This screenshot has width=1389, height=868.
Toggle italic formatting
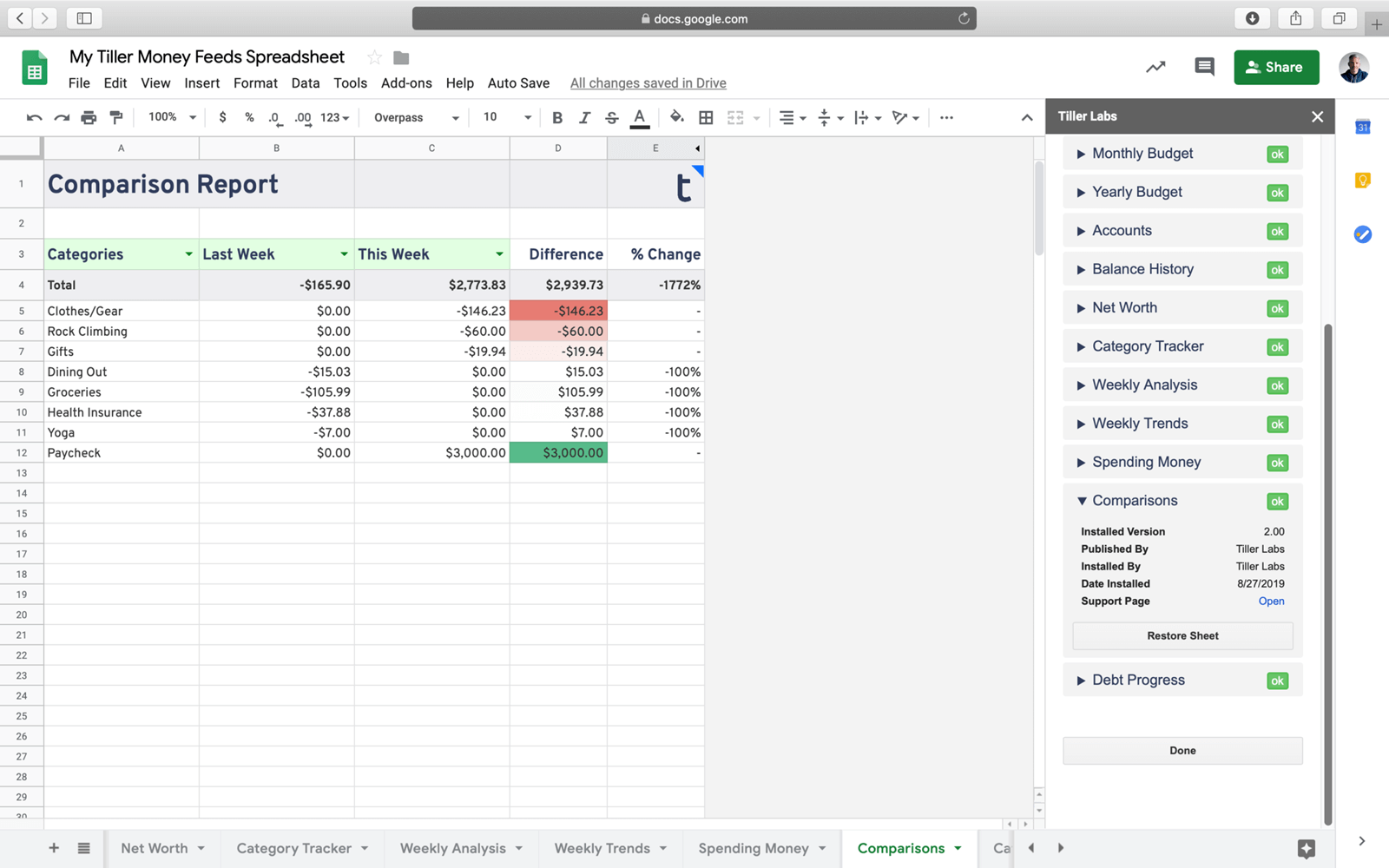click(x=584, y=118)
